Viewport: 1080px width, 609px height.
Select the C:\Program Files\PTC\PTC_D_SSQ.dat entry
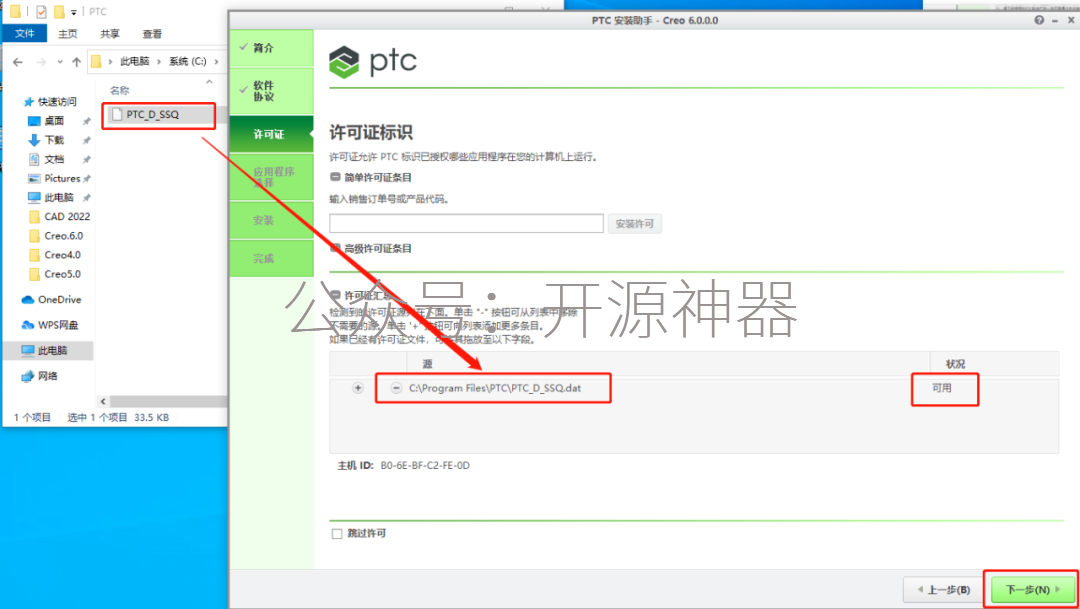(495, 388)
